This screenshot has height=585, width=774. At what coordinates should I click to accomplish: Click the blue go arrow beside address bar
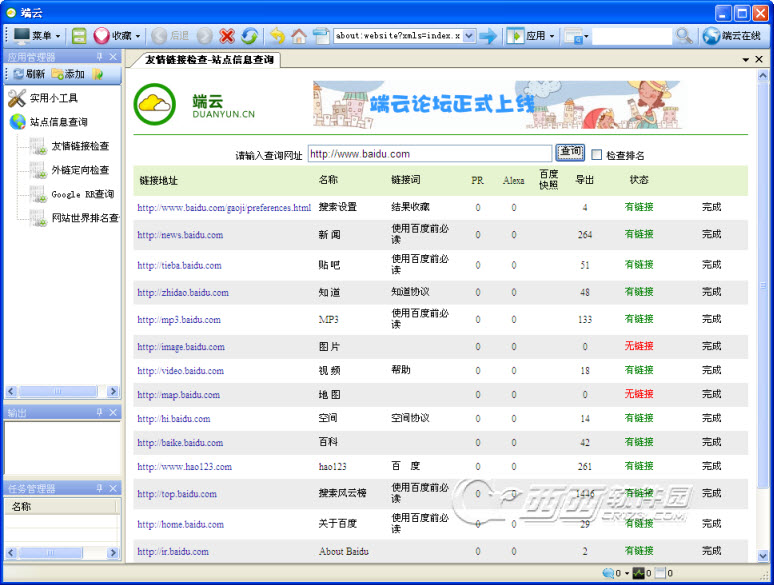(x=488, y=36)
